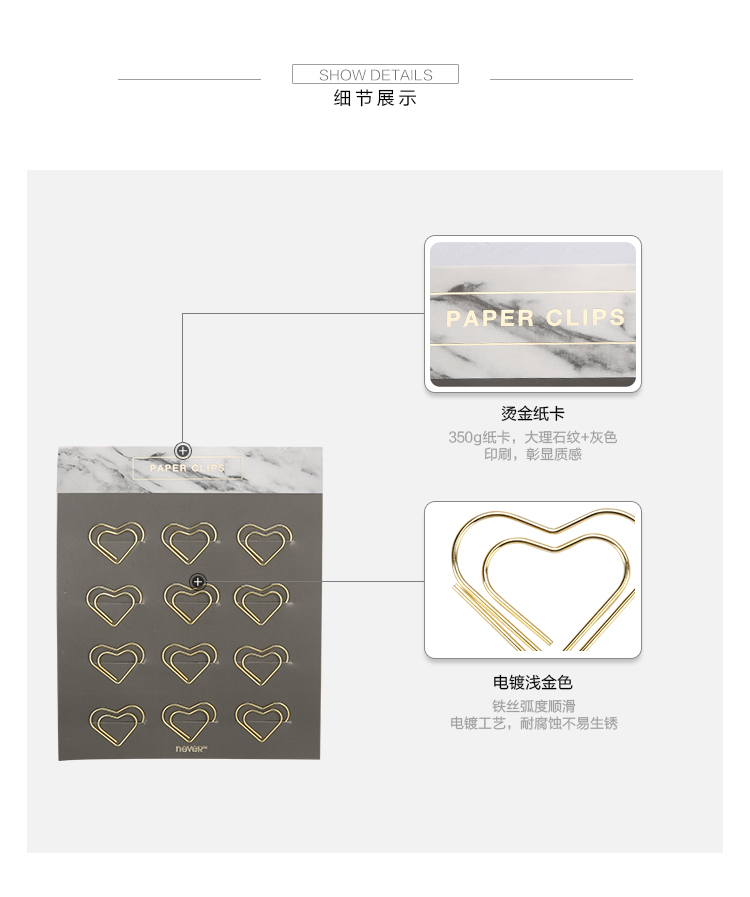
Task: Click the bottom-middle heart clip on the card
Action: pyautogui.click(x=189, y=722)
